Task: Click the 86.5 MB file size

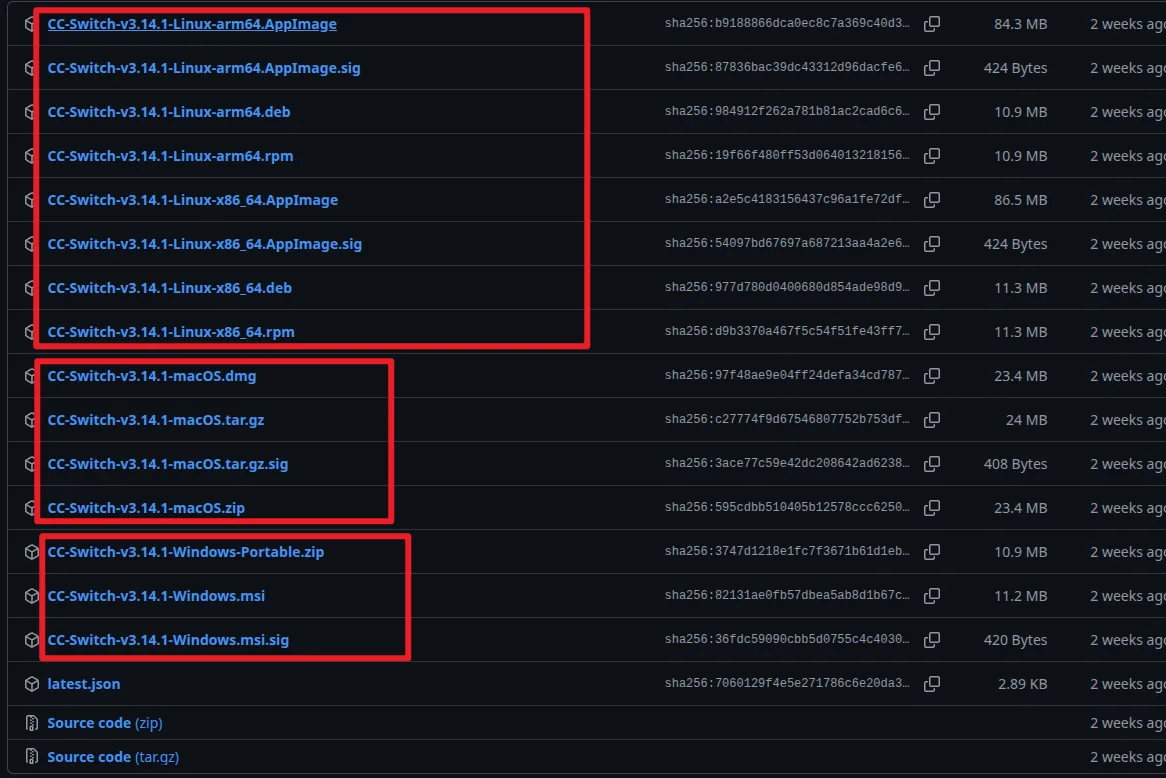Action: click(x=1020, y=199)
